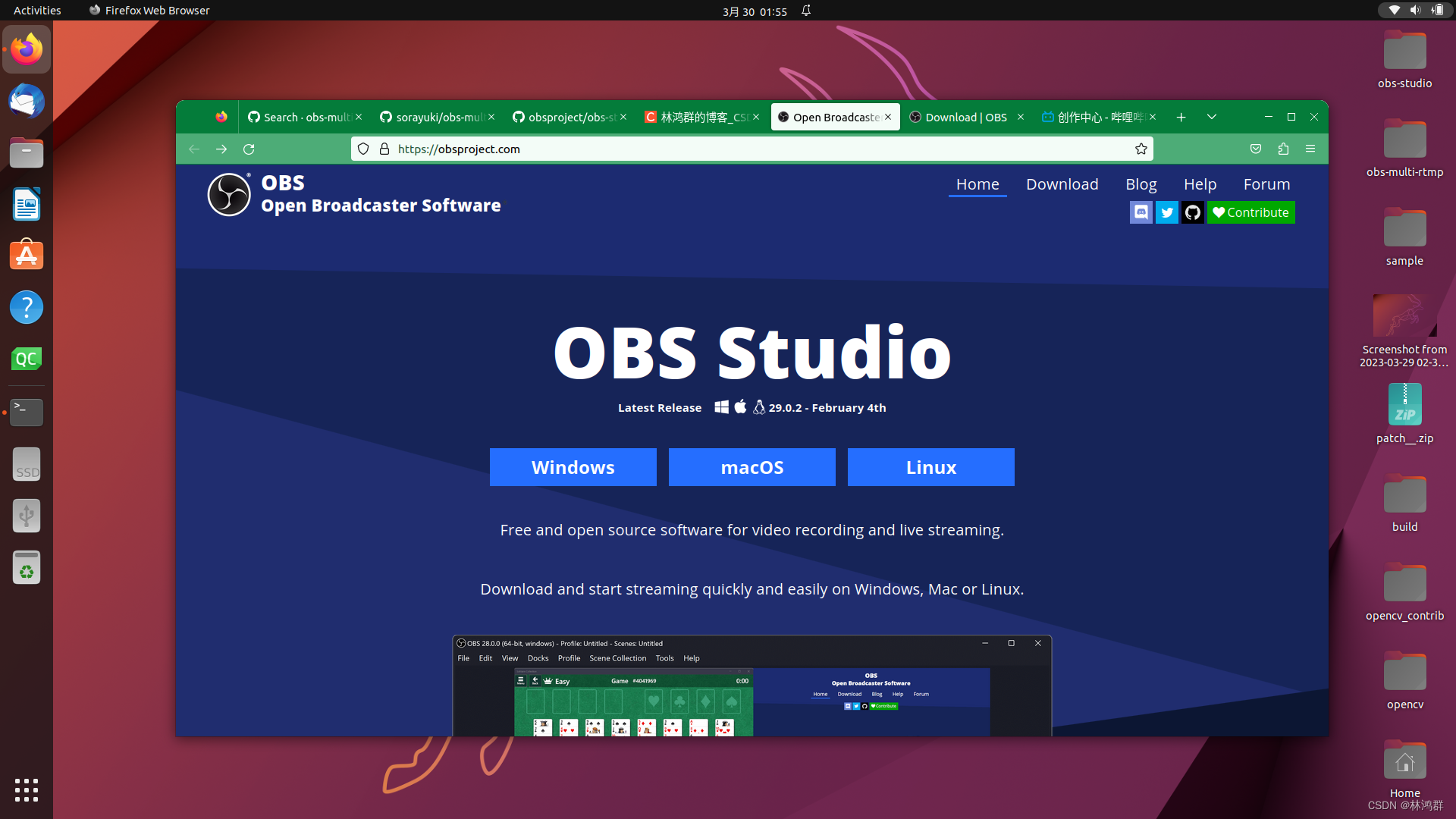This screenshot has height=819, width=1456.
Task: Open Firefox extensions menu
Action: [1283, 149]
